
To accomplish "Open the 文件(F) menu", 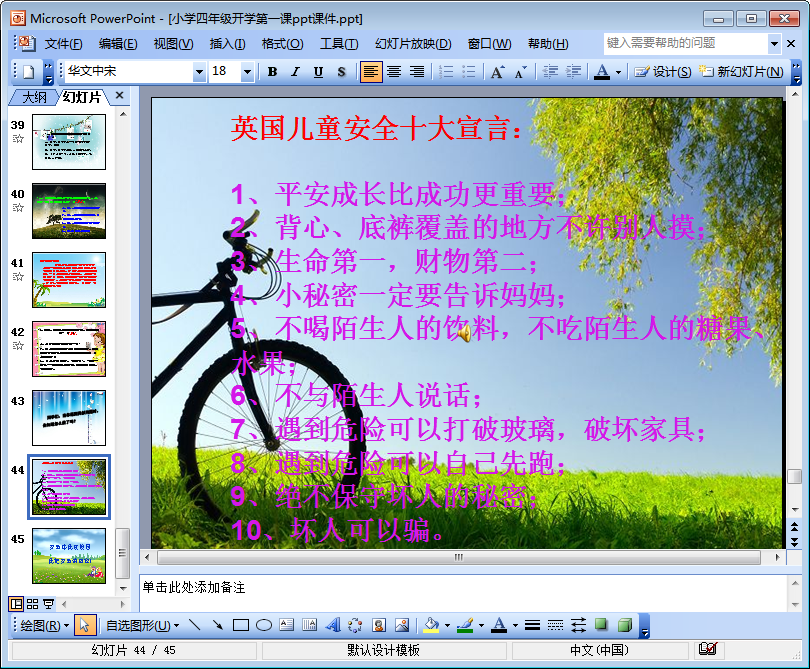I will 63,44.
